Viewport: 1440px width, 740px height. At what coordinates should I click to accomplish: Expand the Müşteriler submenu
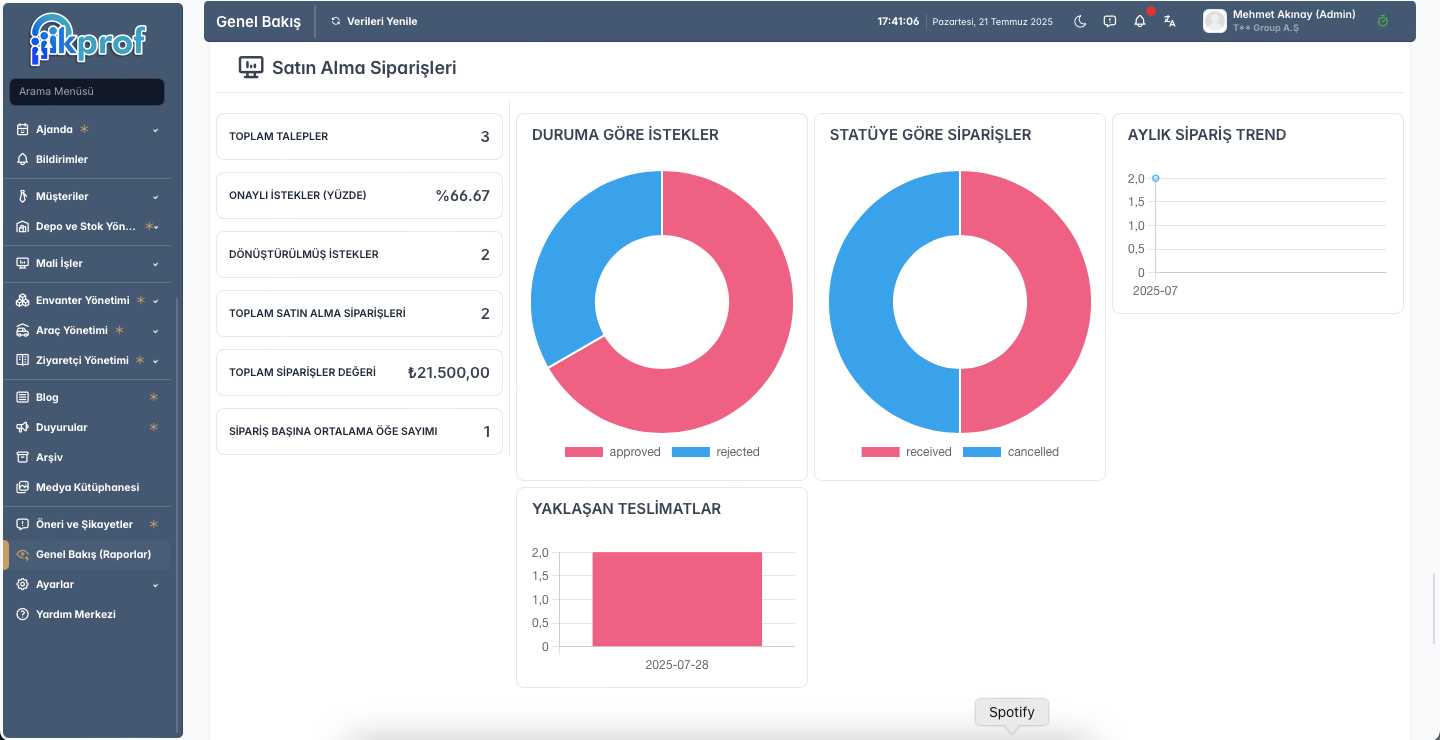click(x=155, y=197)
